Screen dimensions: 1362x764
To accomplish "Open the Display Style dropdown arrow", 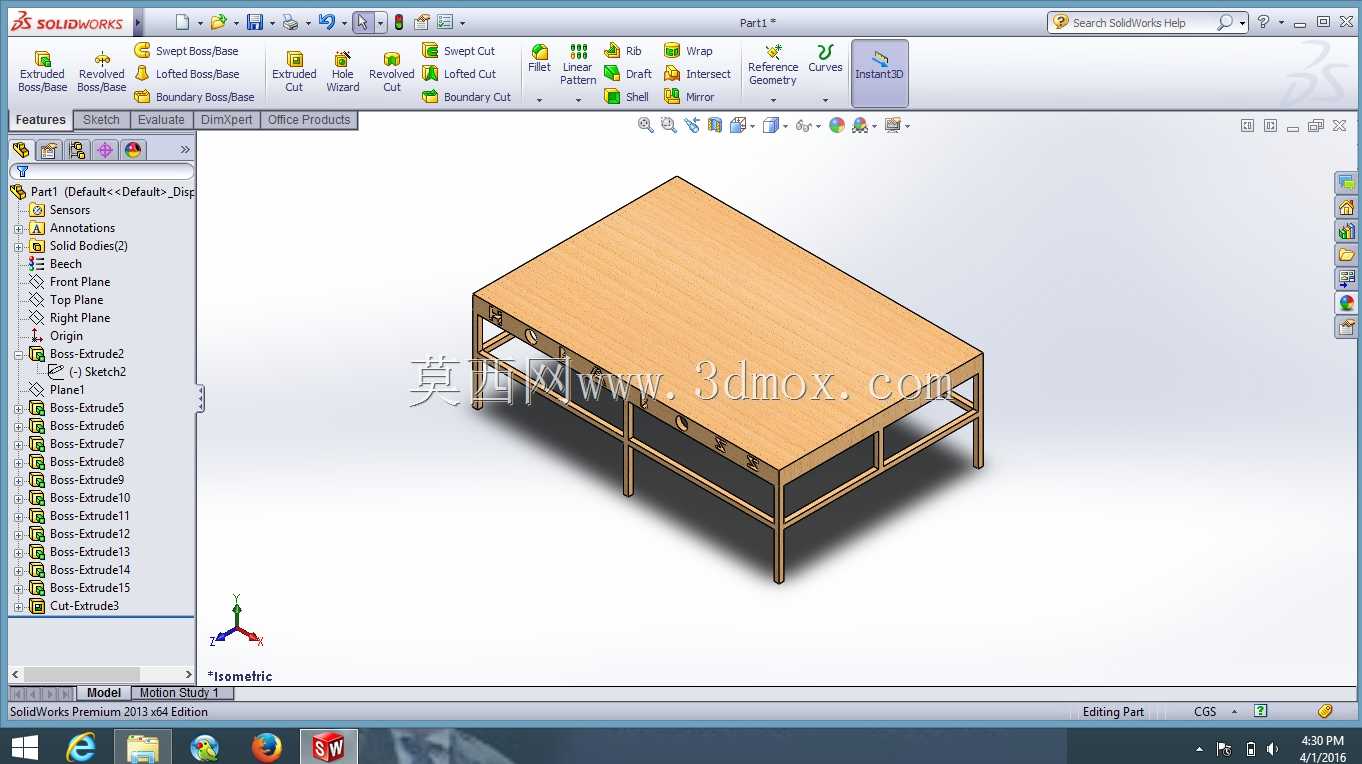I will [786, 126].
